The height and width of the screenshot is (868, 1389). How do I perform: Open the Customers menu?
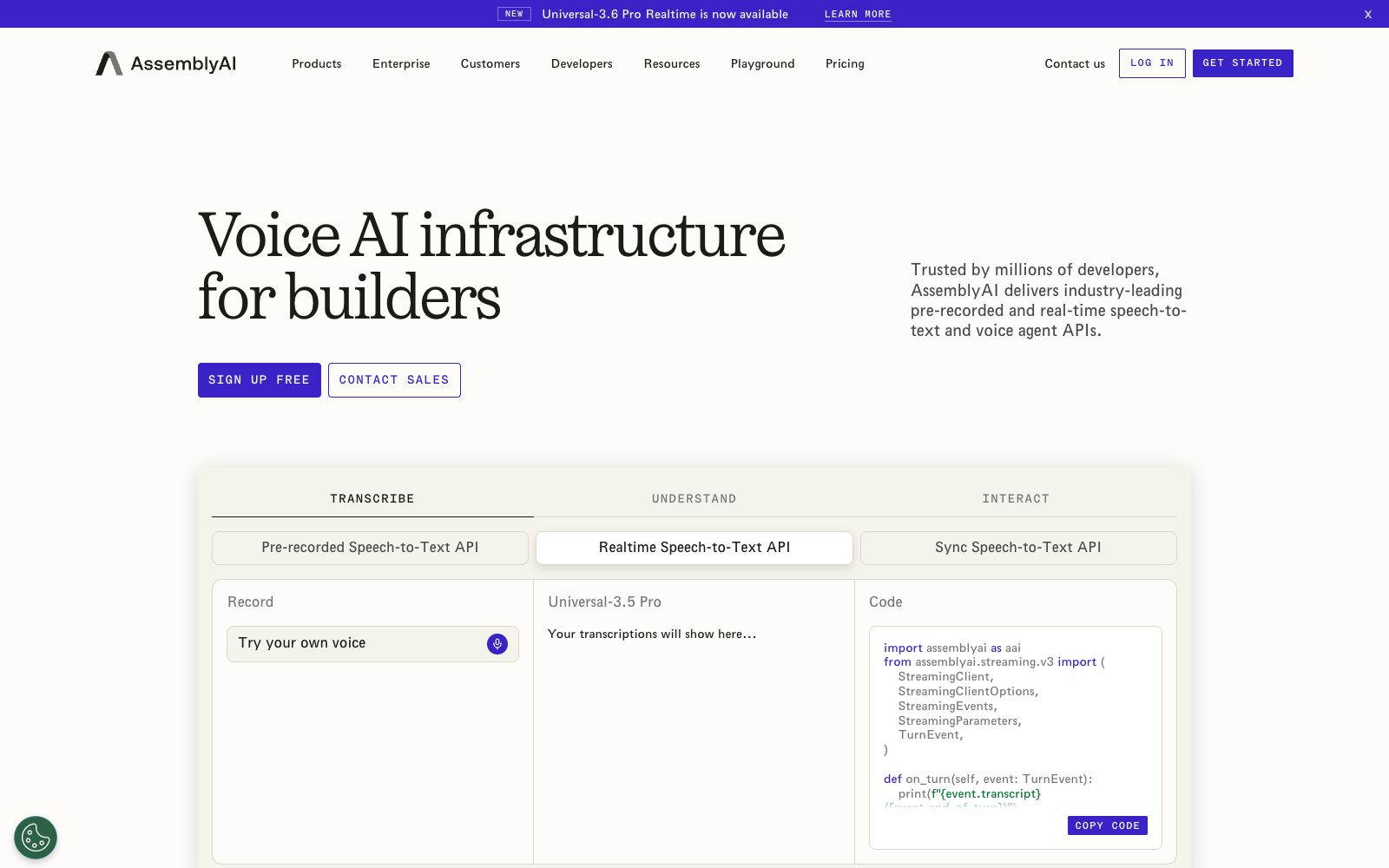pos(490,63)
